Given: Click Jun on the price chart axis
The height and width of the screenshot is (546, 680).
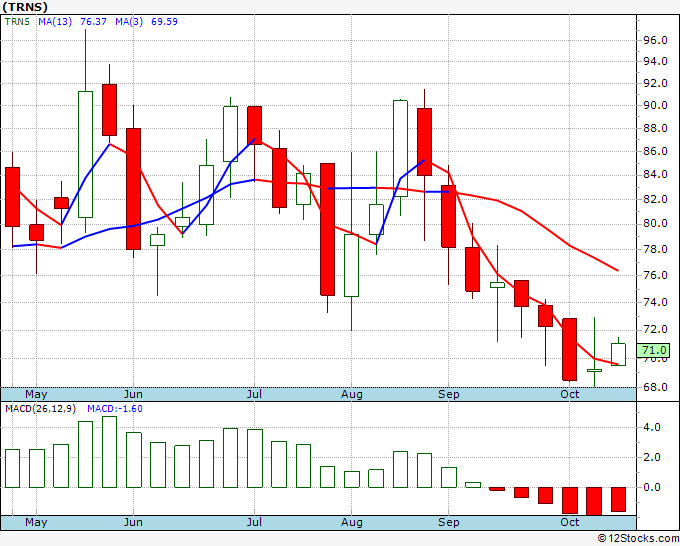Looking at the screenshot, I should 133,394.
